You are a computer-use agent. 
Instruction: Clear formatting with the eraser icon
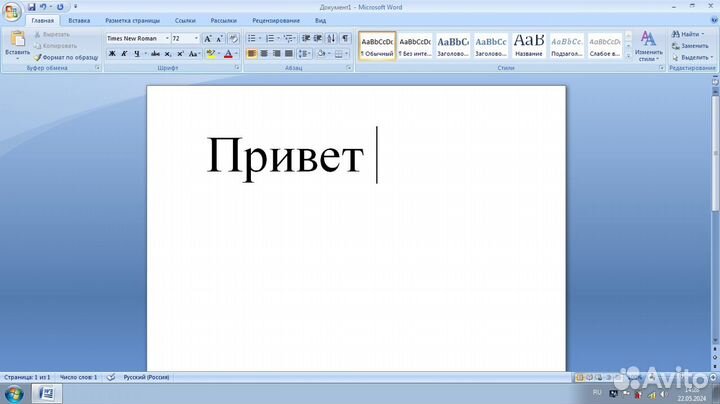[x=233, y=39]
